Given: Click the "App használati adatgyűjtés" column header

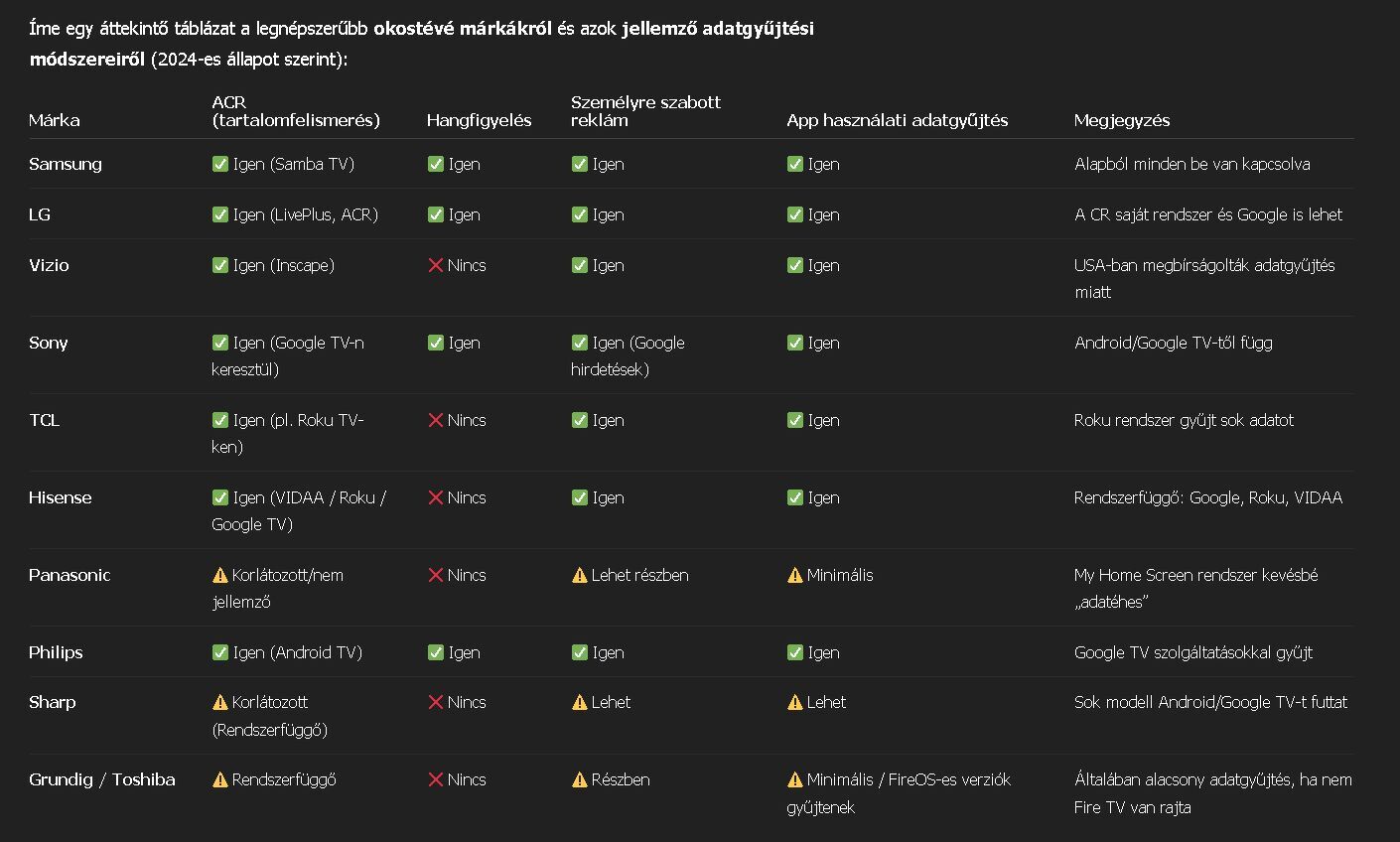Looking at the screenshot, I should [x=897, y=120].
